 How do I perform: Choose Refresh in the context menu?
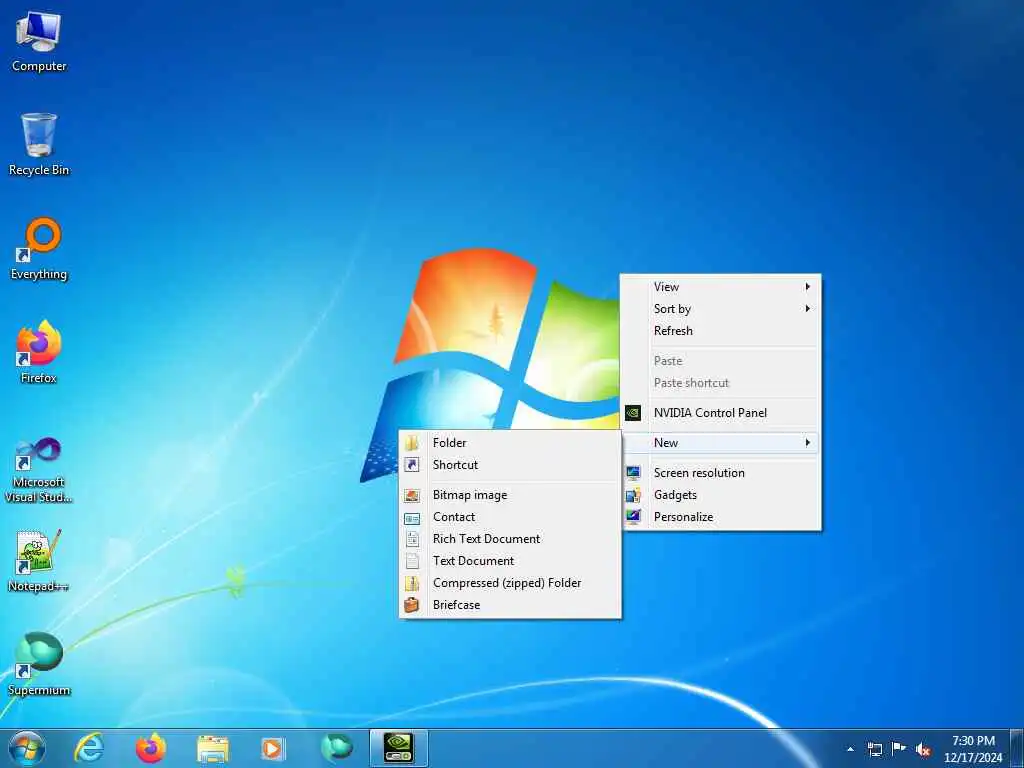click(721, 331)
